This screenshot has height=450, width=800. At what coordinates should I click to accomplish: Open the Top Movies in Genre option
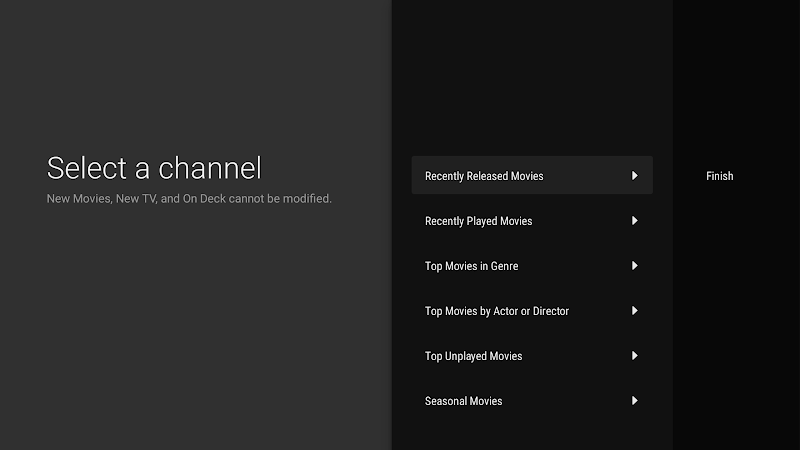coord(471,266)
